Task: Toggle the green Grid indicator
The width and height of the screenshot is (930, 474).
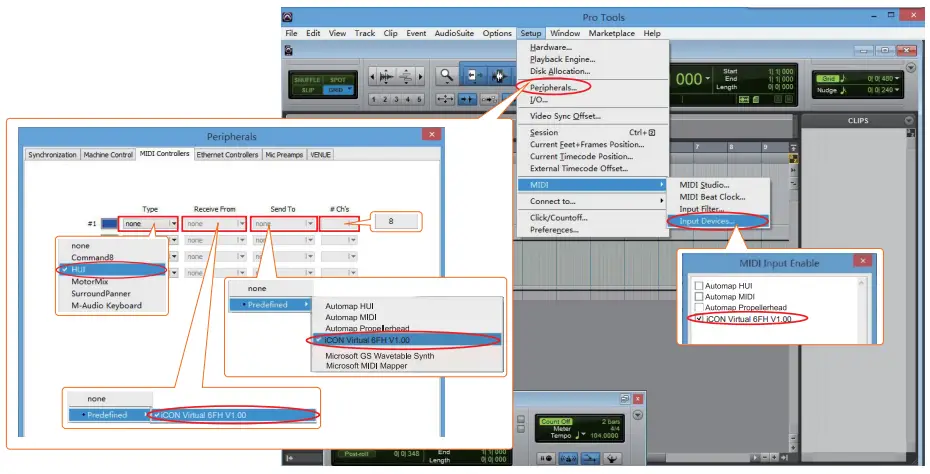Action: [829, 78]
